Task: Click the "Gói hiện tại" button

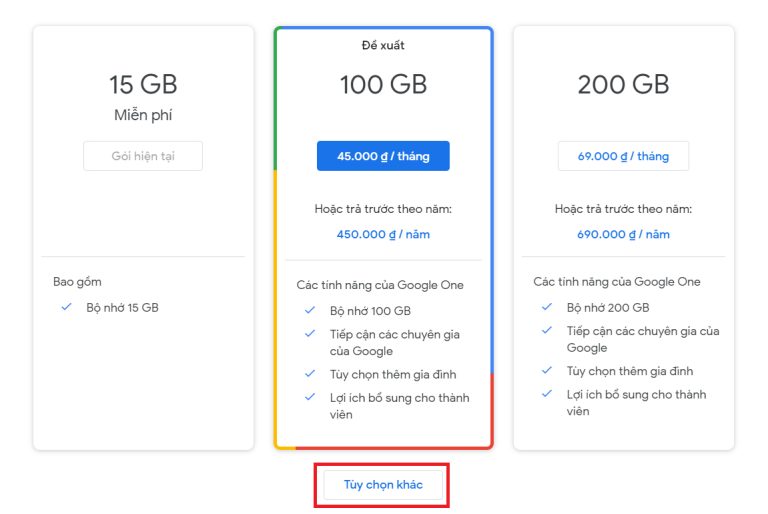Action: 143,156
